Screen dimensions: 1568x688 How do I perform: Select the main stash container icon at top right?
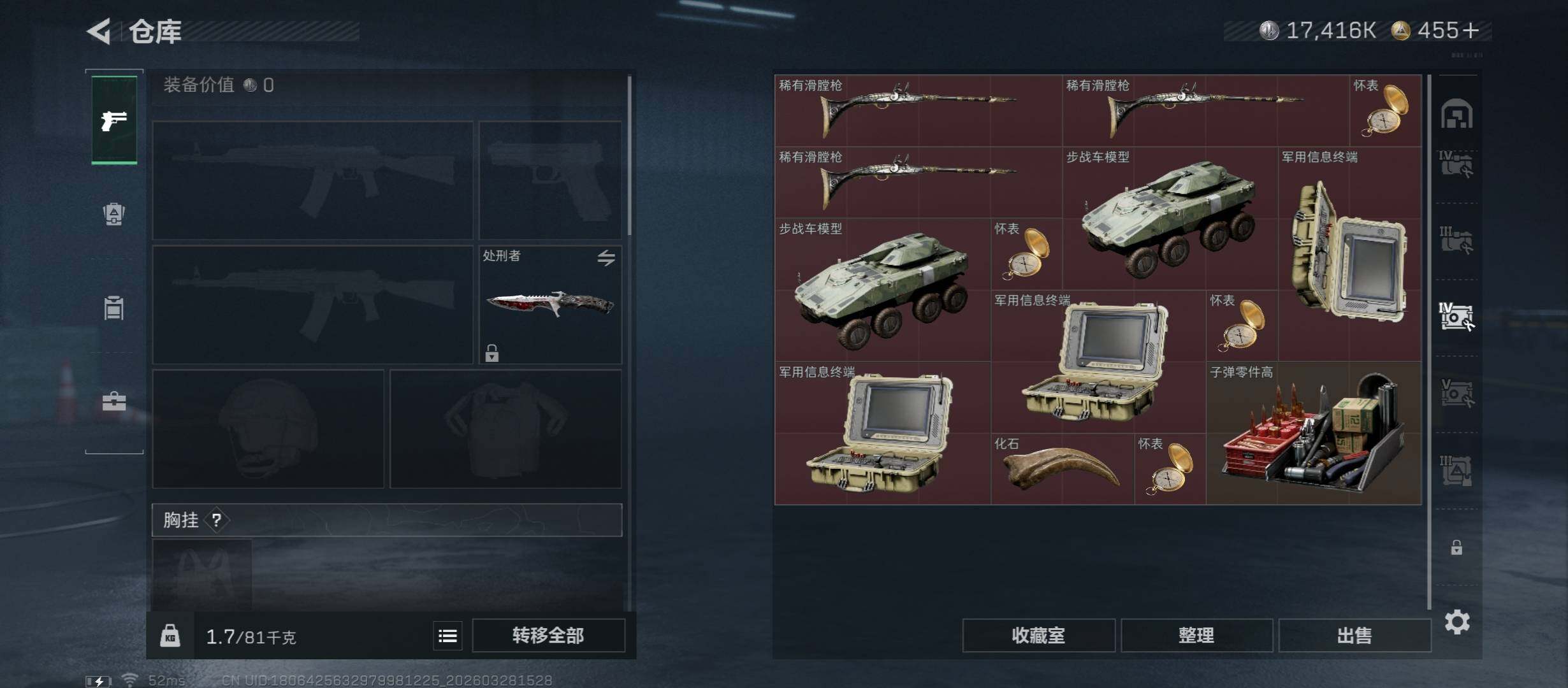point(1456,114)
